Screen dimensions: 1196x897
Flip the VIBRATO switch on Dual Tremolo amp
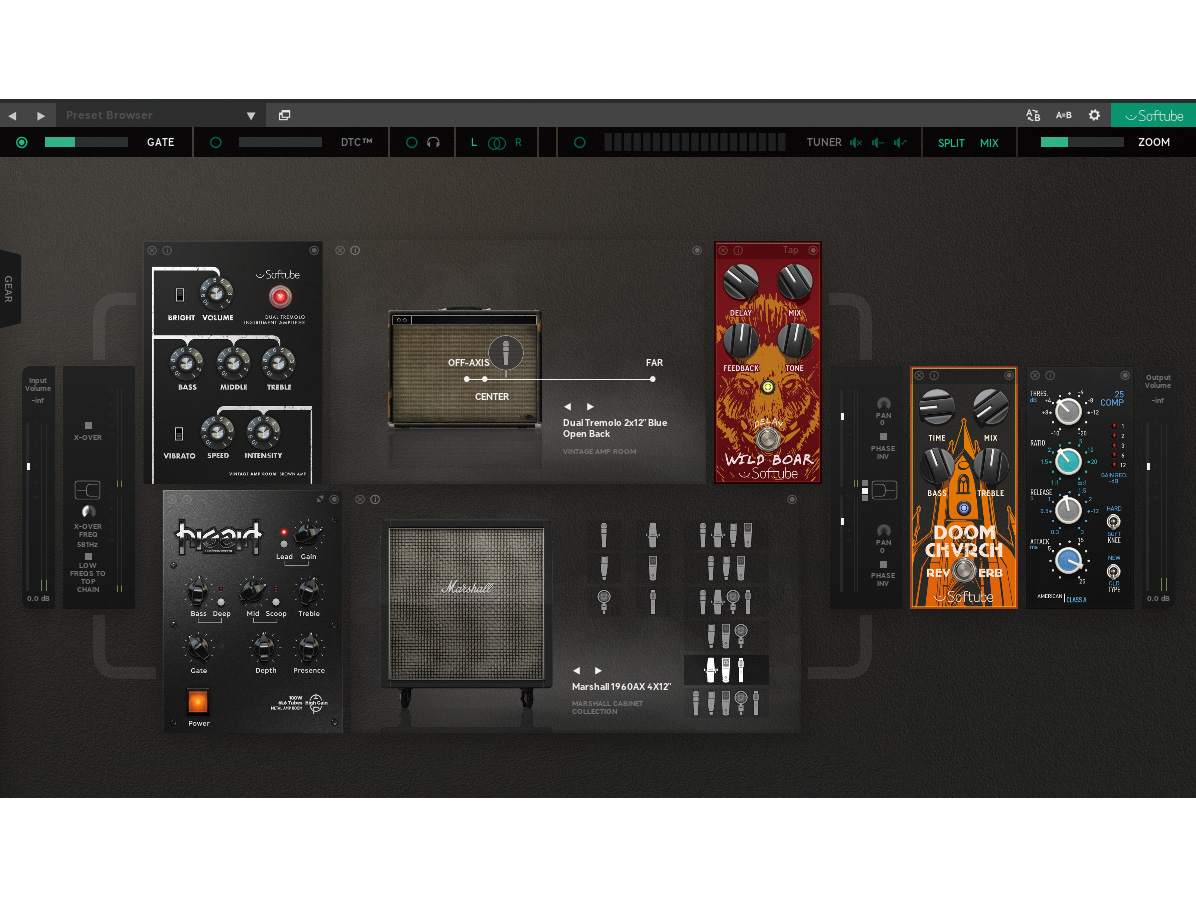tap(178, 434)
